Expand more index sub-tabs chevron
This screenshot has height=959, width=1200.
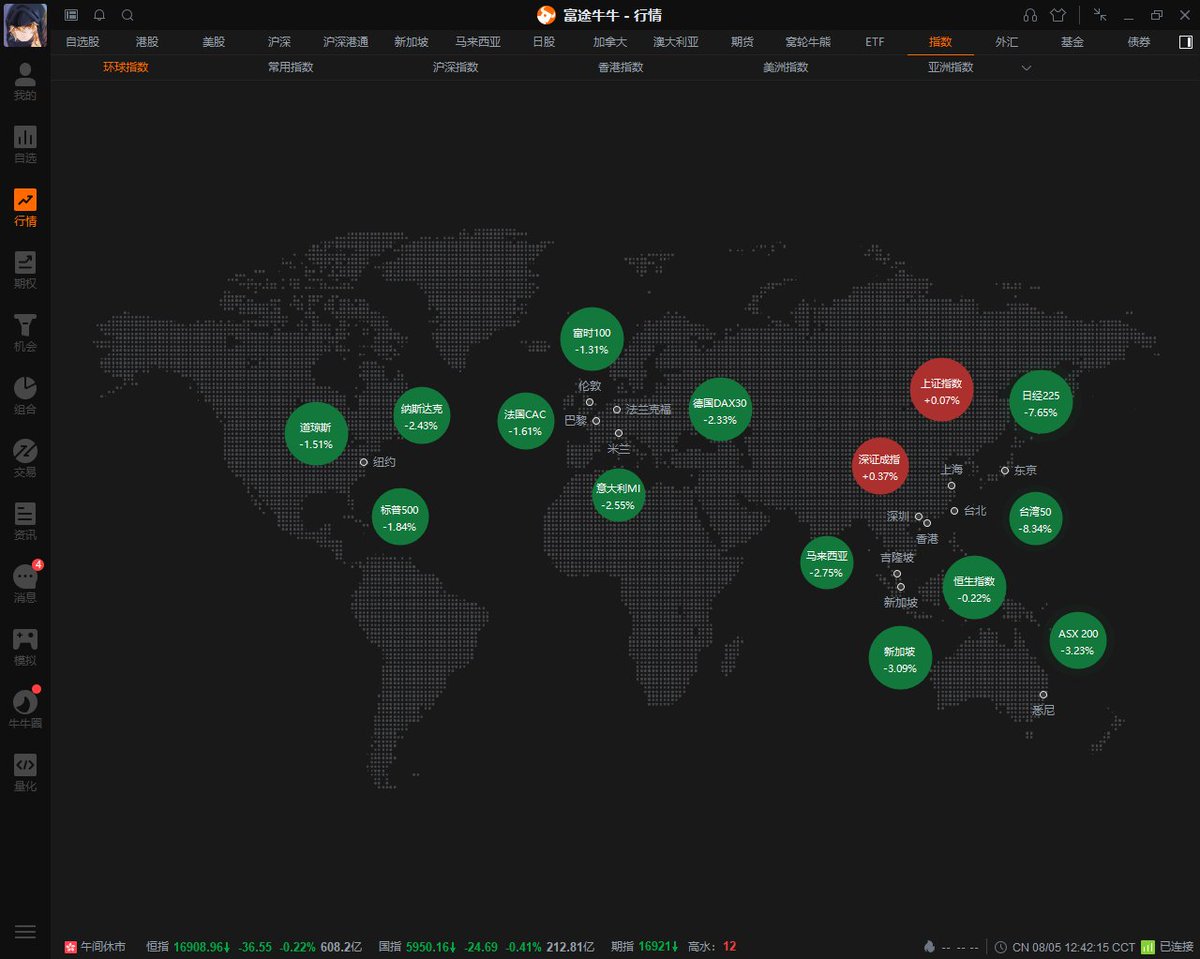point(1026,68)
